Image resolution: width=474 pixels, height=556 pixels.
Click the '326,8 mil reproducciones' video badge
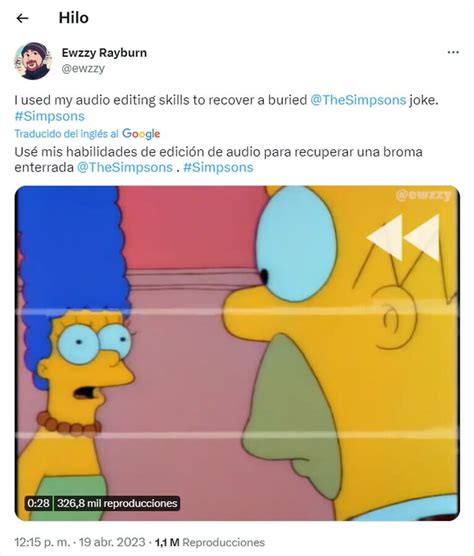[117, 503]
